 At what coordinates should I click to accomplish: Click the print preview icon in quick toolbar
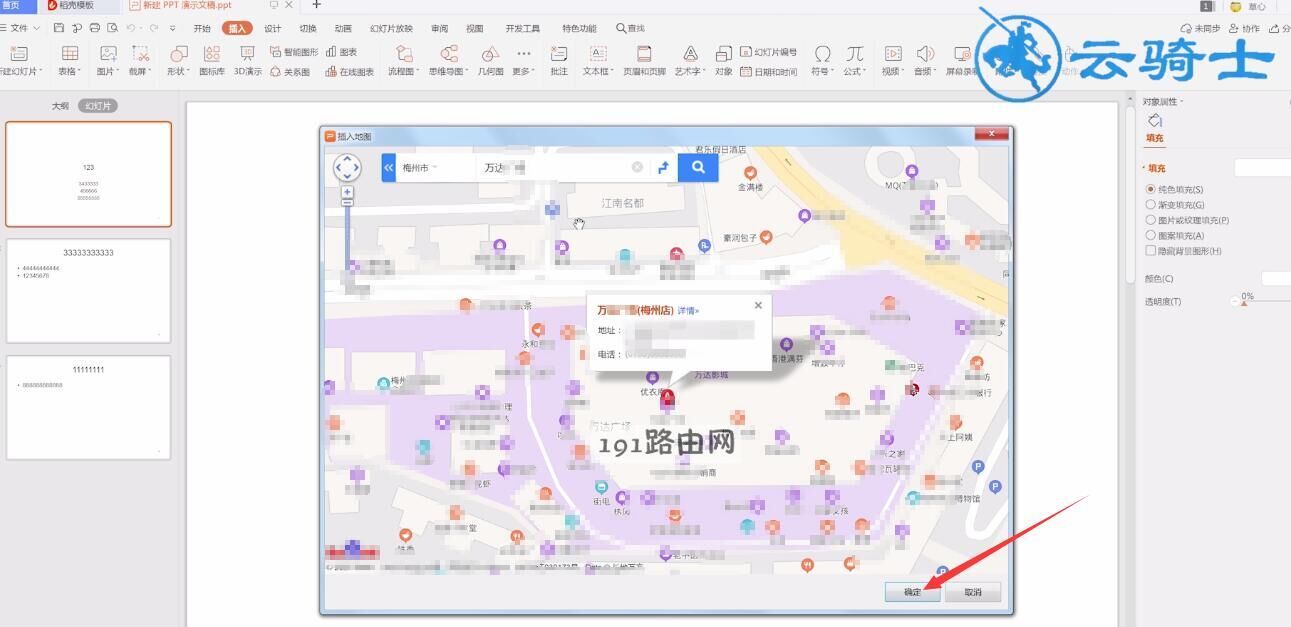111,28
